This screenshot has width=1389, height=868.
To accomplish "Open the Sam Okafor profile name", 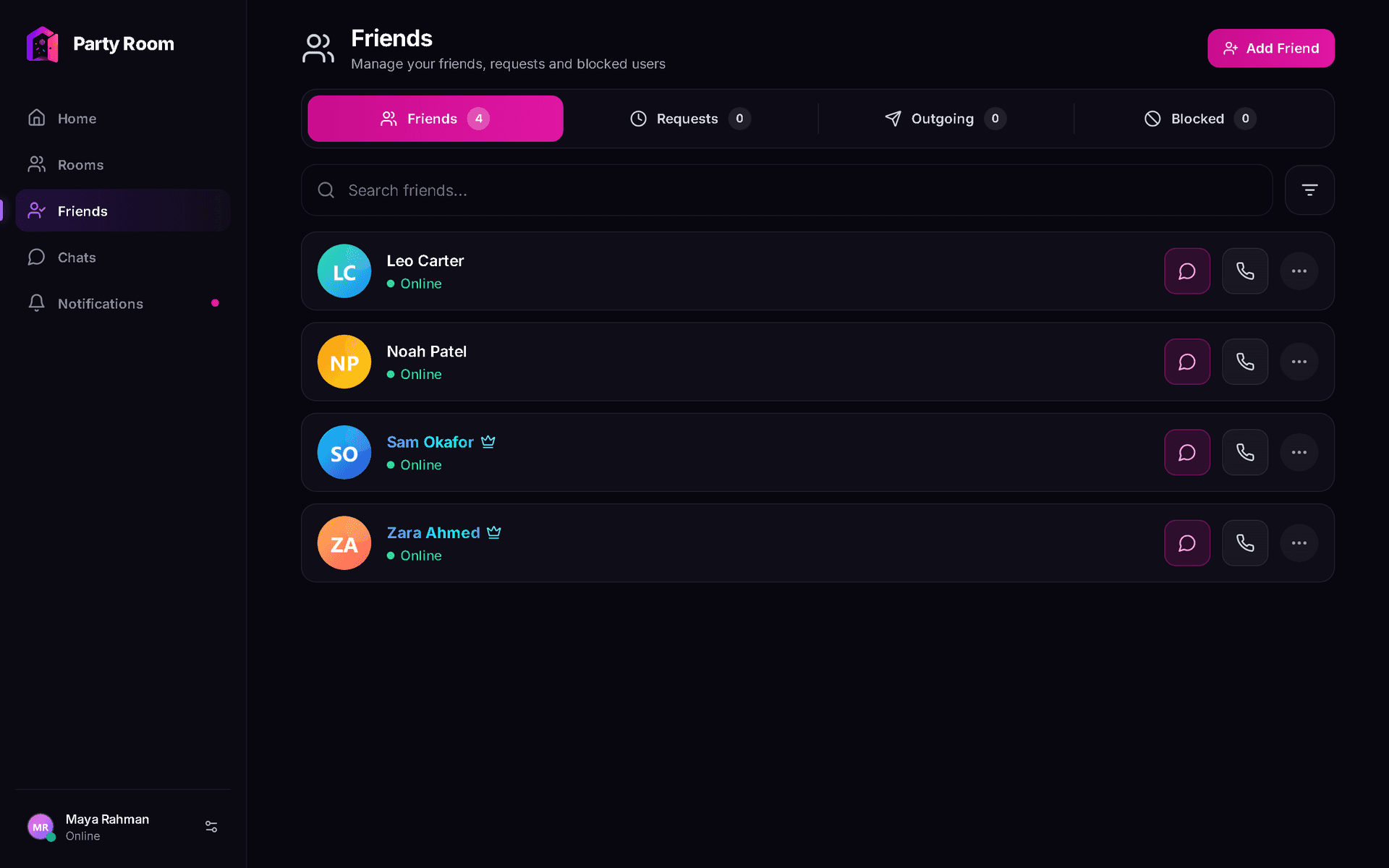I will pyautogui.click(x=430, y=442).
